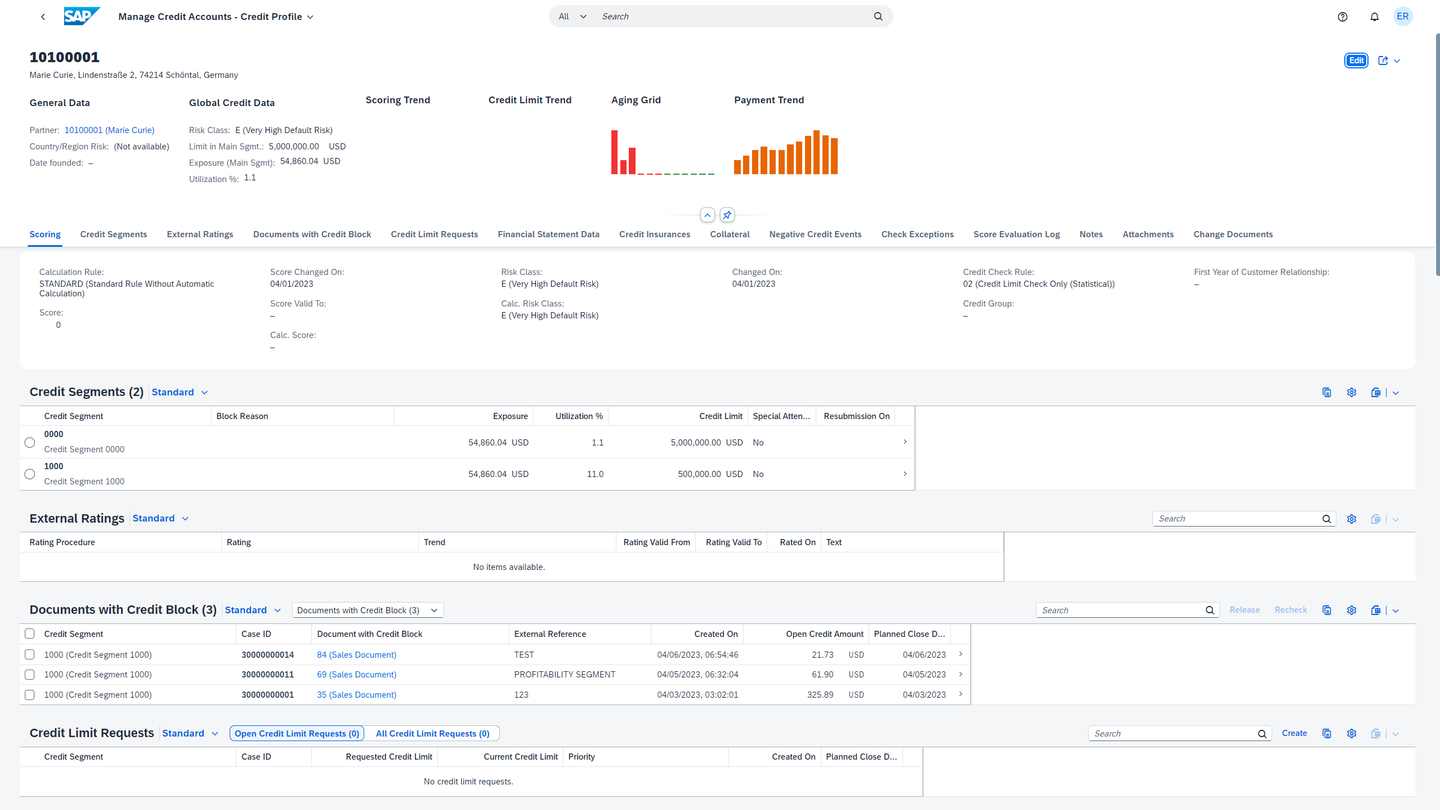
Task: Switch to Credit Segments tab
Action: pos(113,234)
